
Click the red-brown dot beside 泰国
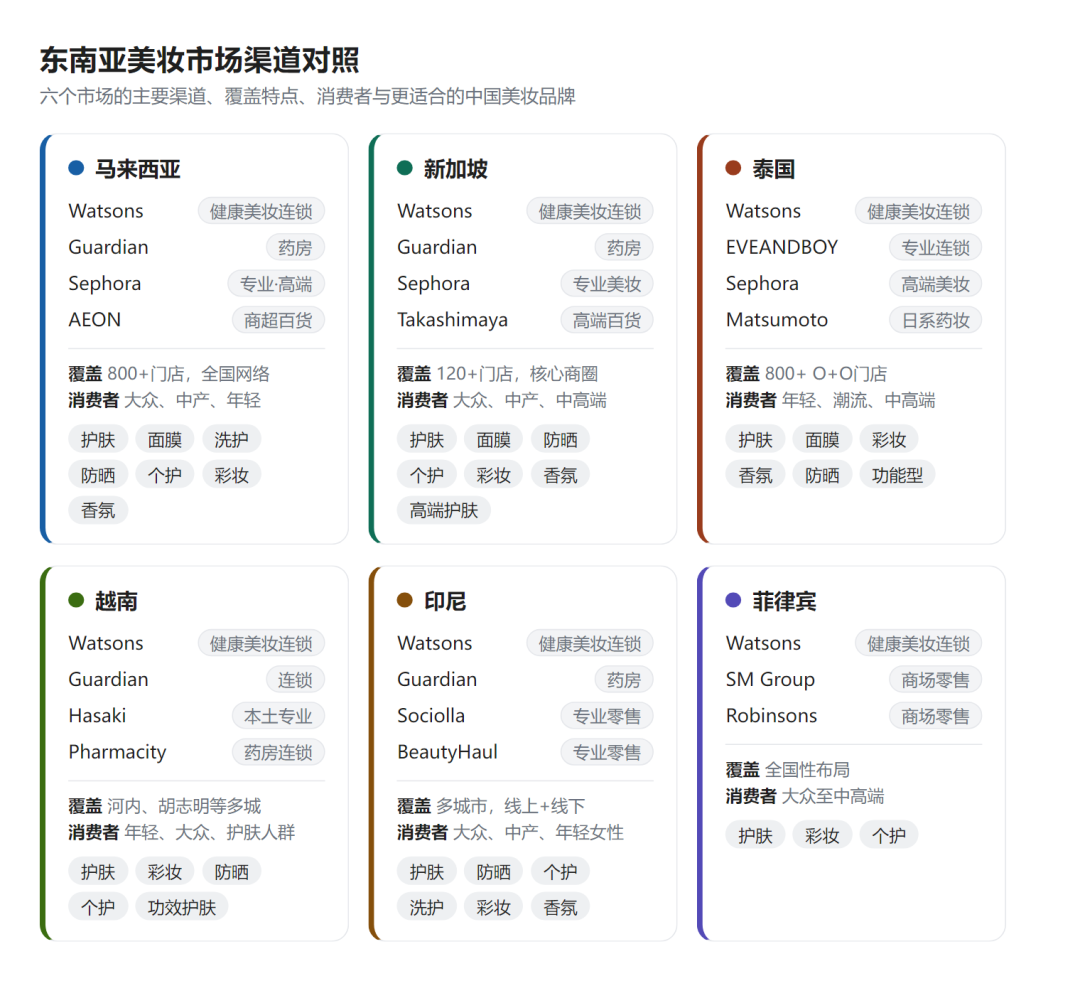point(734,168)
